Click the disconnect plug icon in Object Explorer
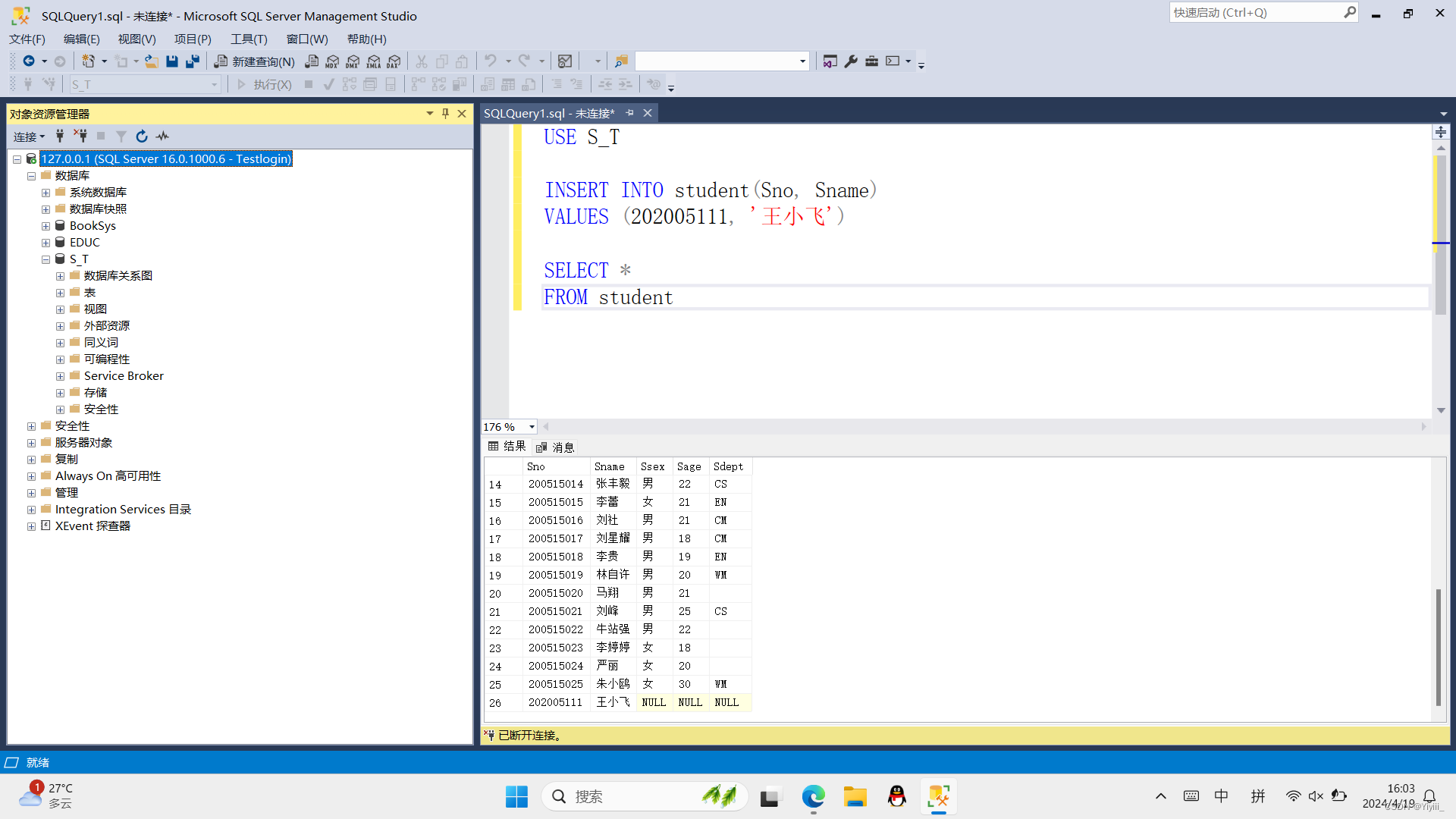 click(80, 136)
